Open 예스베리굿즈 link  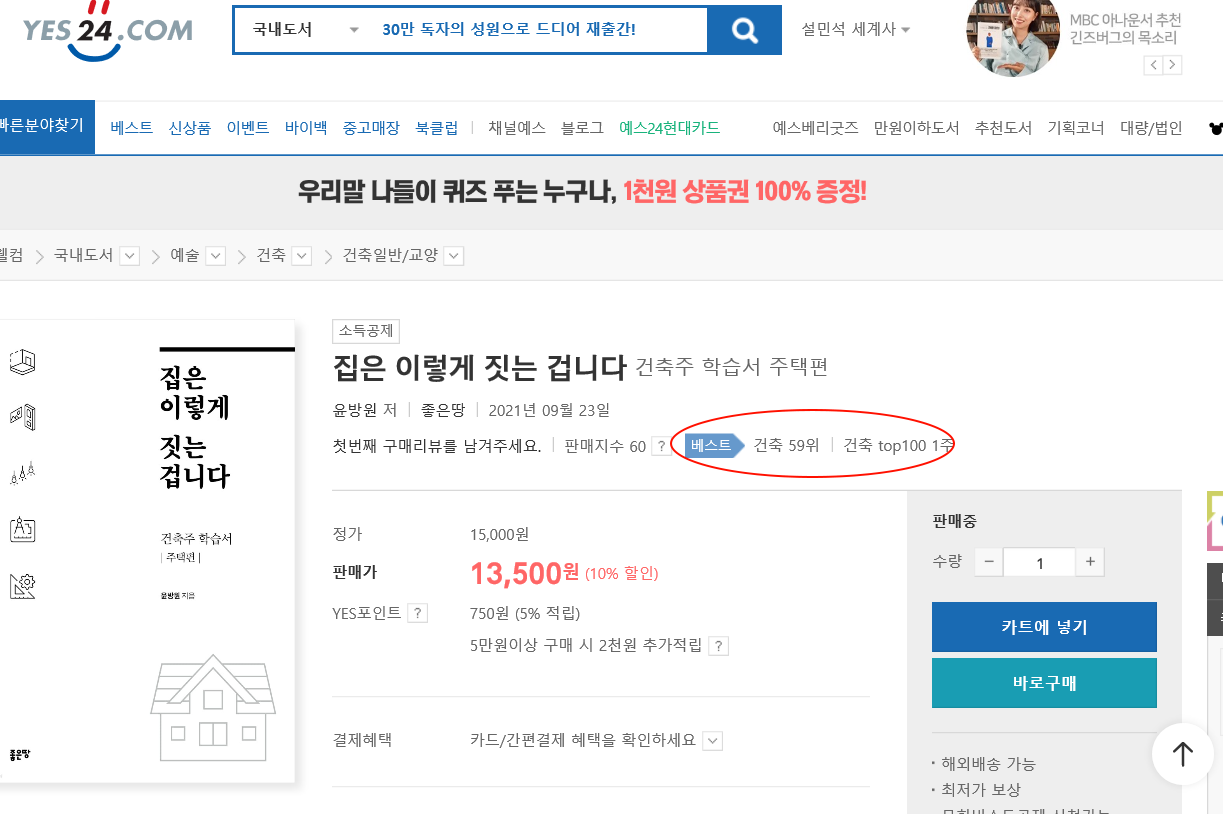tap(816, 128)
